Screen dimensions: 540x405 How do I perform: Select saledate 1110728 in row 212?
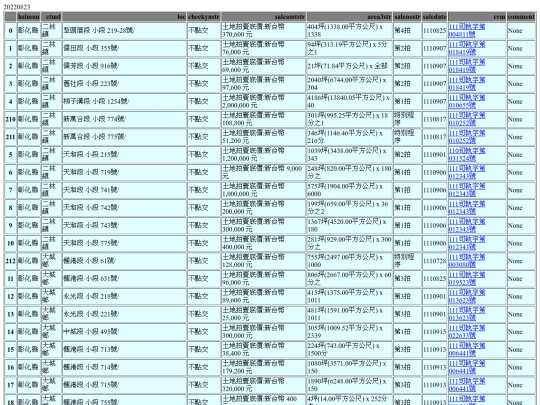435,261
